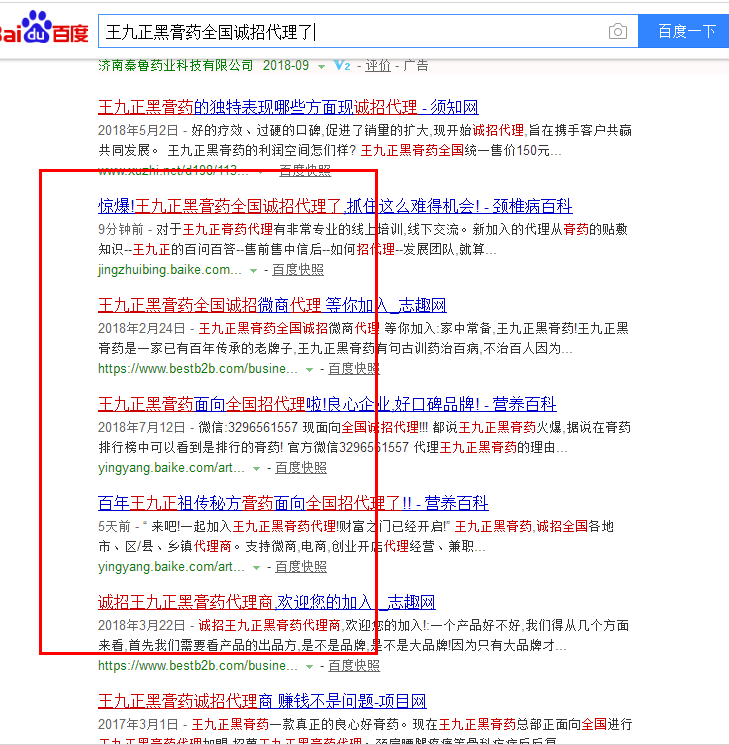This screenshot has width=729, height=745.
Task: Open 百度快照 for xuzhi.net result
Action: tap(305, 170)
